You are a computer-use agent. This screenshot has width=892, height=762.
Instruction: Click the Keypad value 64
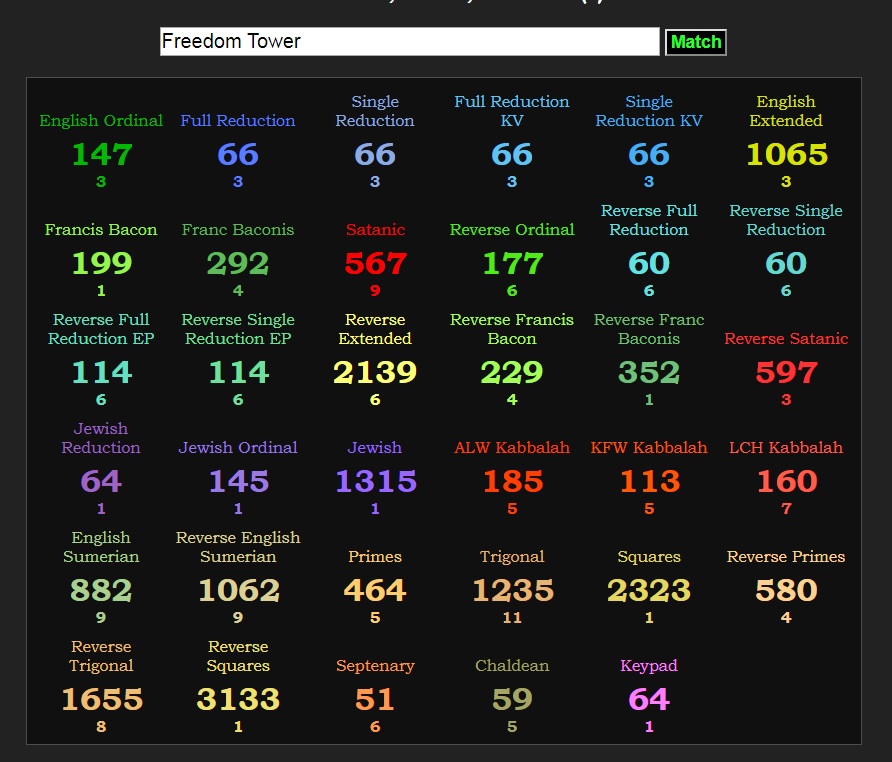649,699
